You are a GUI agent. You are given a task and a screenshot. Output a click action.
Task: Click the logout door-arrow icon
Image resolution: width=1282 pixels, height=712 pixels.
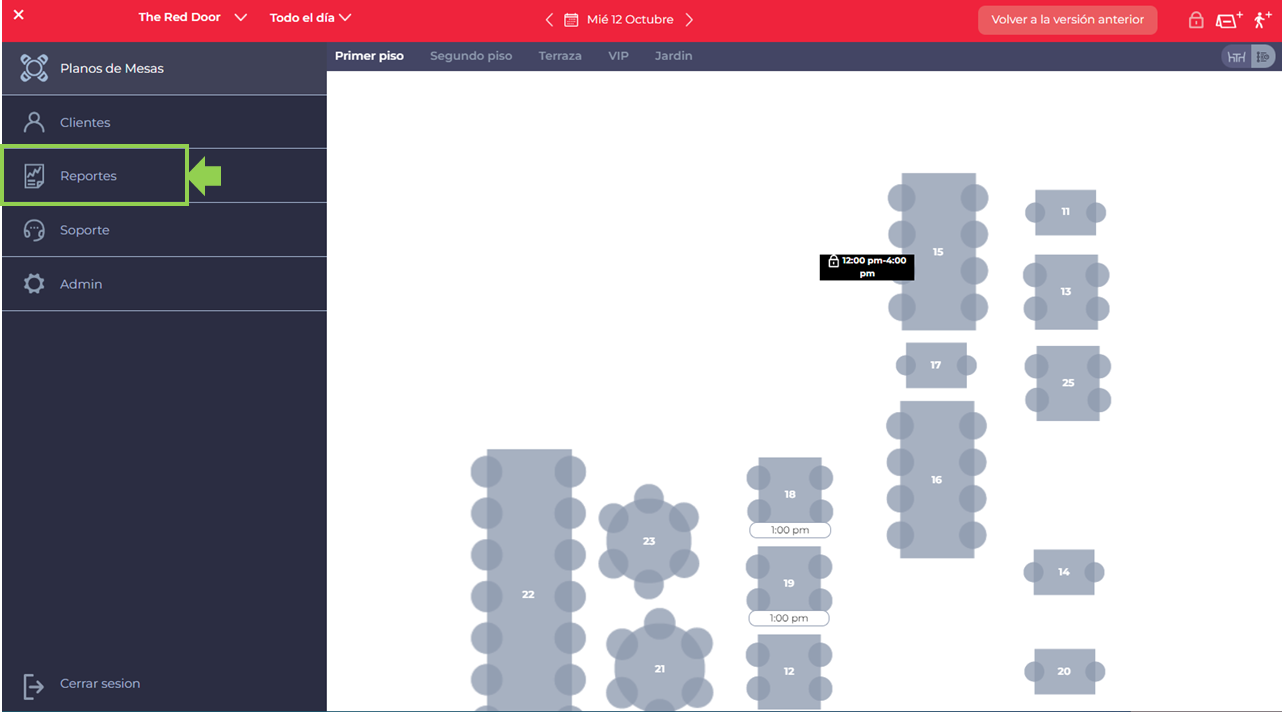pos(34,686)
